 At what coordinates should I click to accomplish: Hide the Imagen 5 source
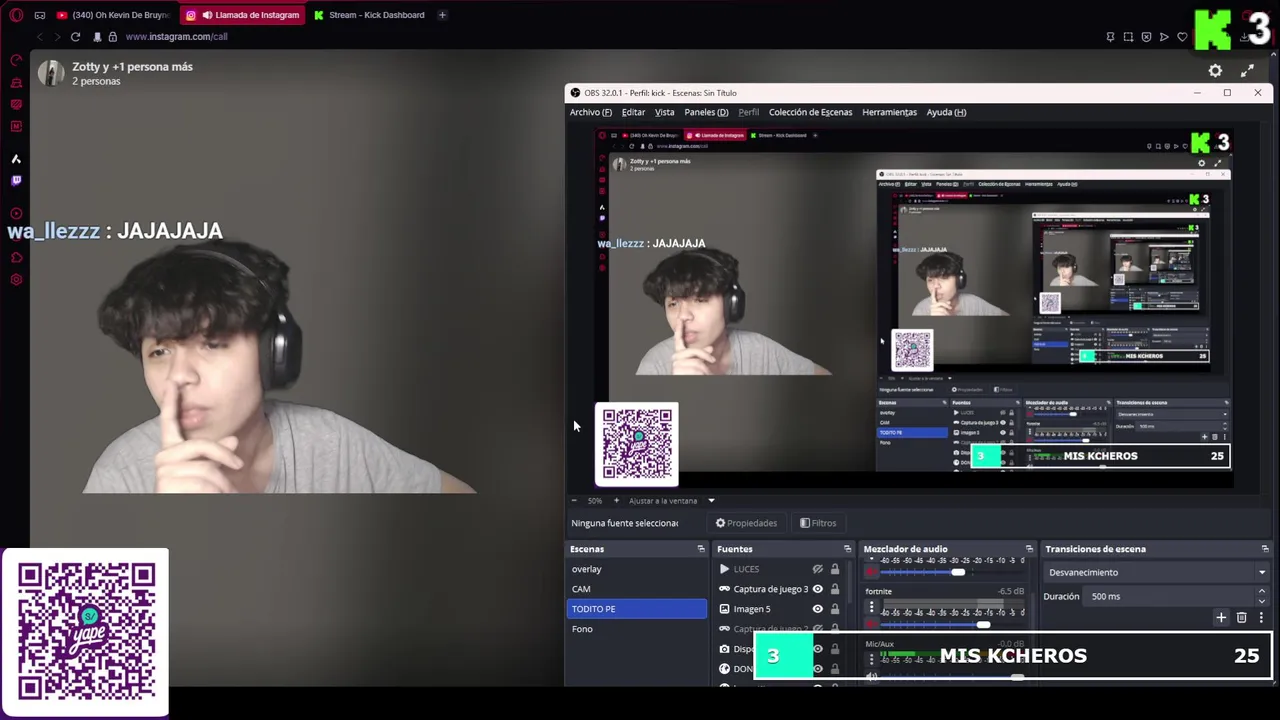(817, 609)
